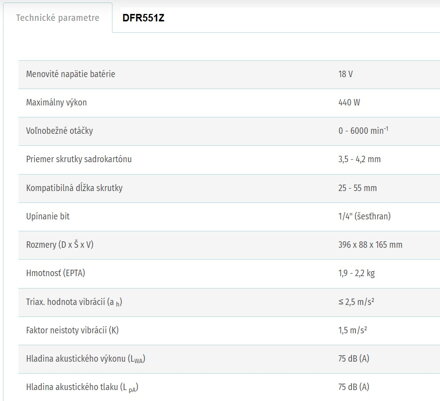This screenshot has width=440, height=401.
Task: Select the Maximálny výkon row label
Action: click(56, 102)
